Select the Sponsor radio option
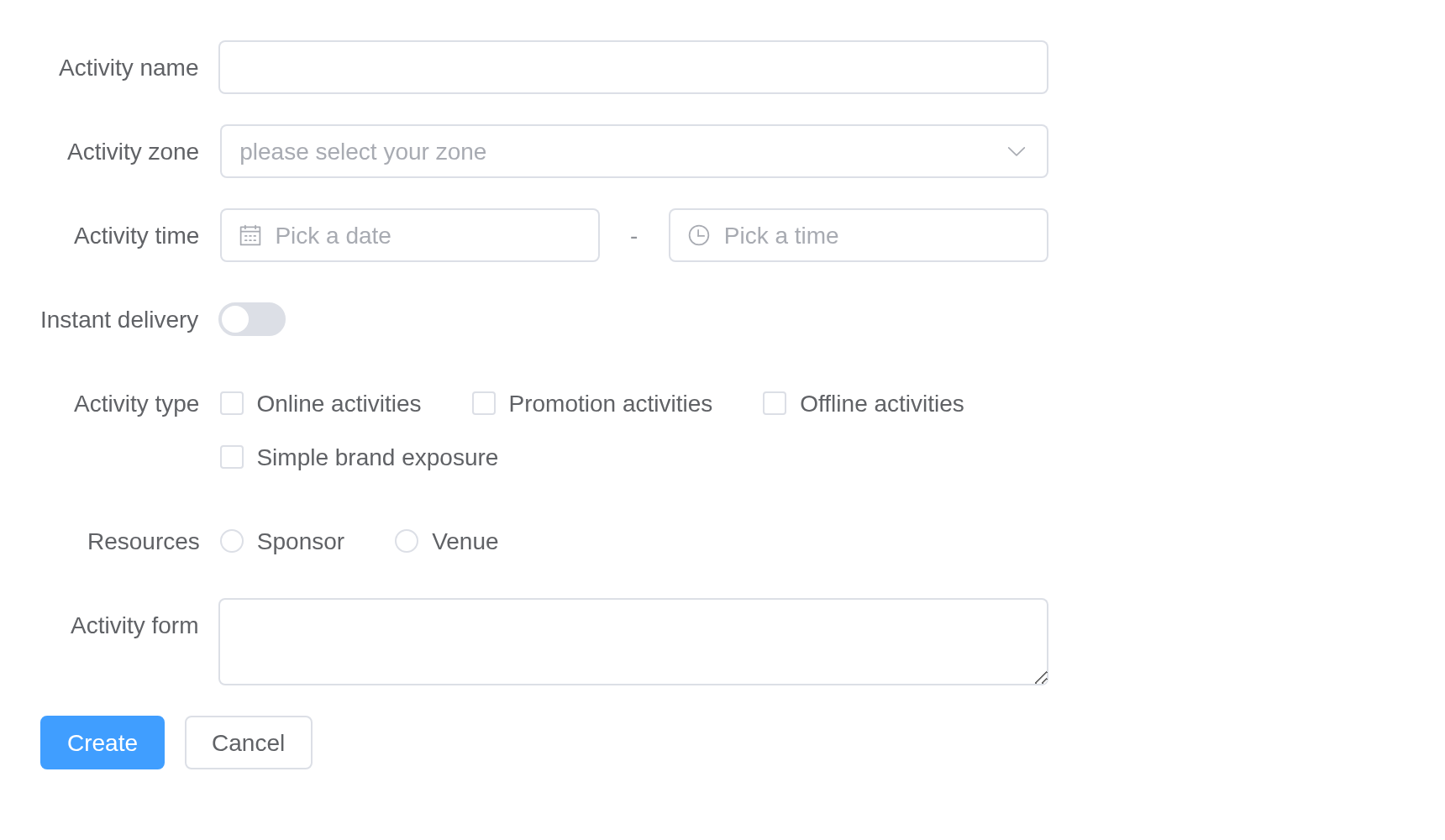This screenshot has width=1445, height=840. (x=232, y=541)
